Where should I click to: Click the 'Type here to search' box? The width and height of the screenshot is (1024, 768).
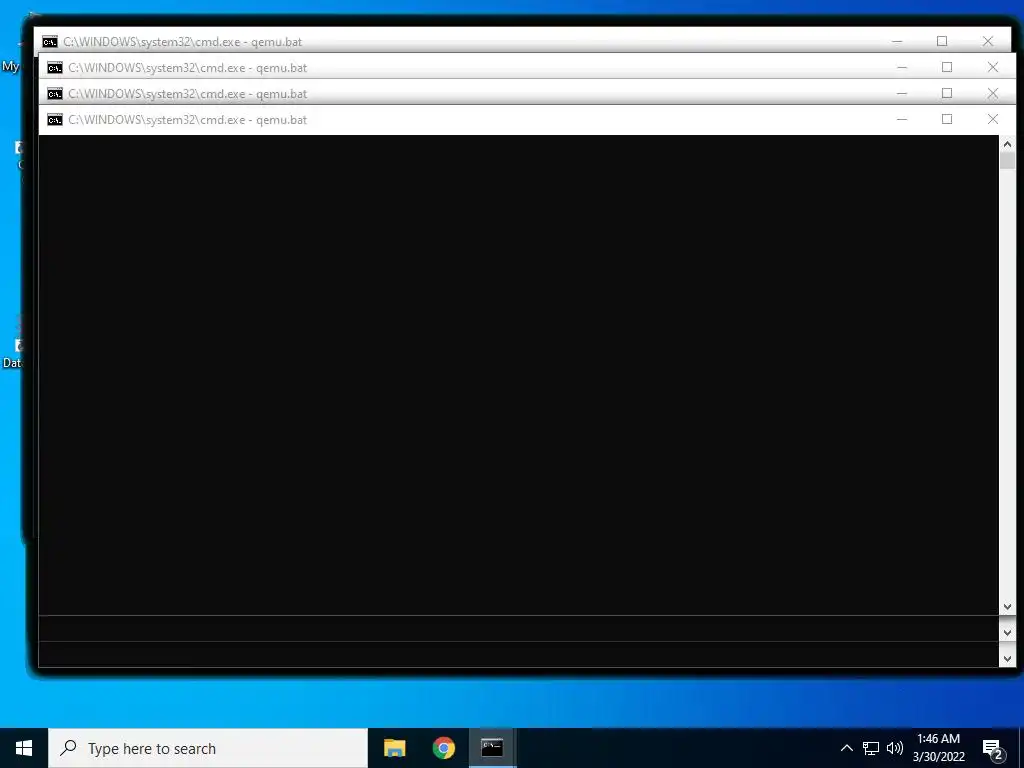208,748
